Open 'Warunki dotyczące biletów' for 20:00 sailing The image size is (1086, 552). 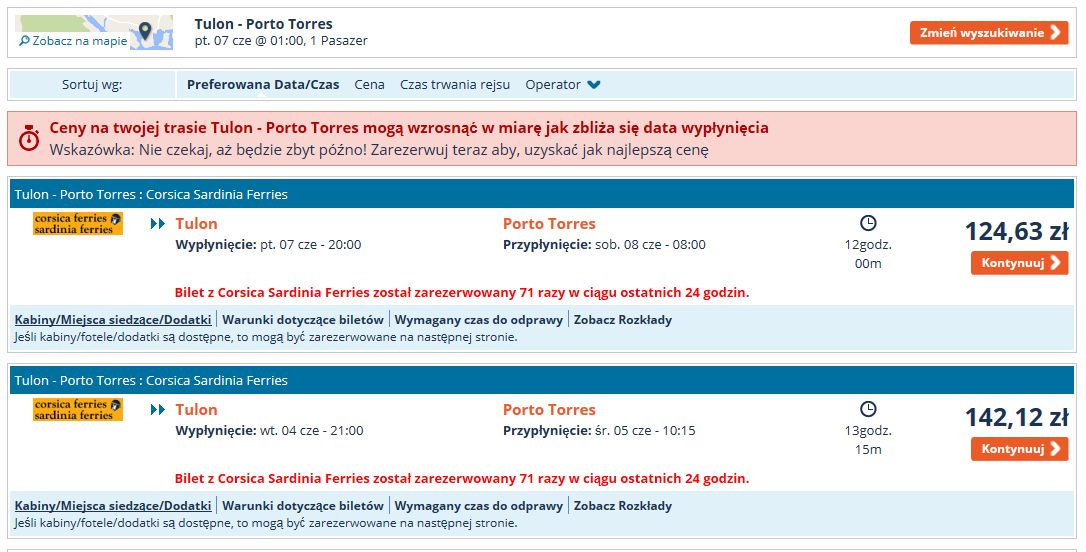coord(303,320)
